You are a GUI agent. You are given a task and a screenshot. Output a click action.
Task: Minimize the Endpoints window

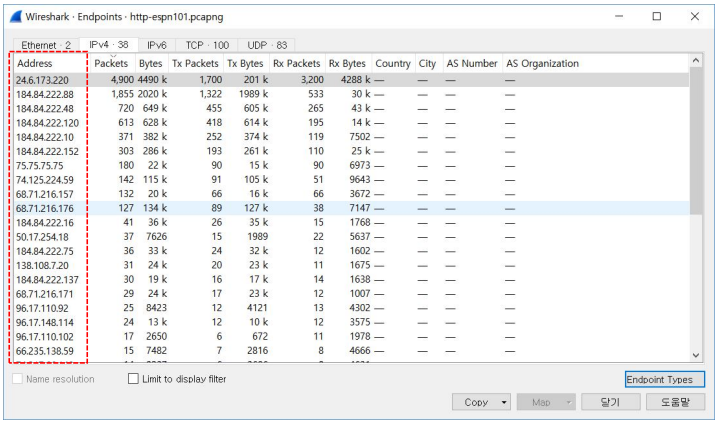tap(619, 17)
